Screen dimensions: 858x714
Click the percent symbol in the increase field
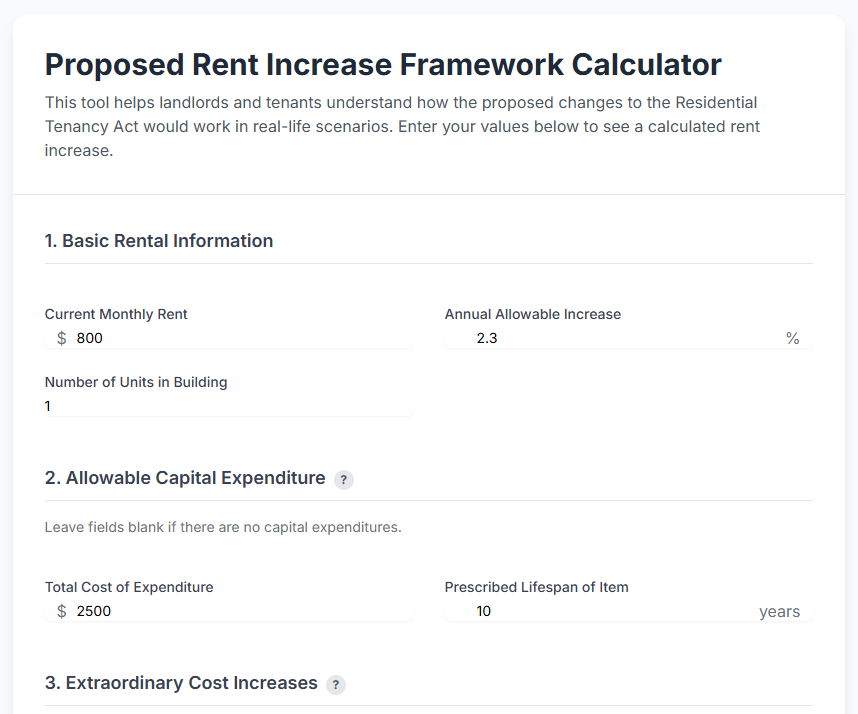click(x=793, y=339)
